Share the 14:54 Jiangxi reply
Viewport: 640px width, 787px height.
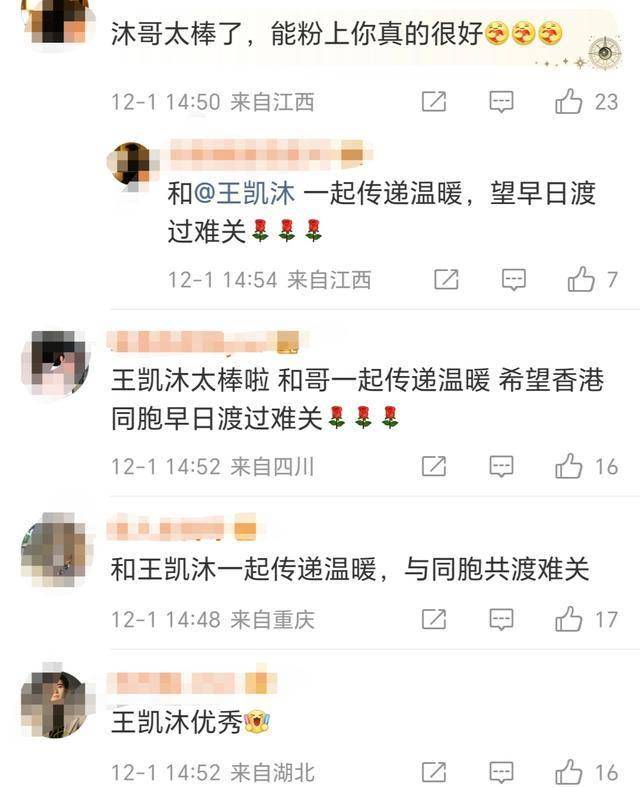click(446, 280)
